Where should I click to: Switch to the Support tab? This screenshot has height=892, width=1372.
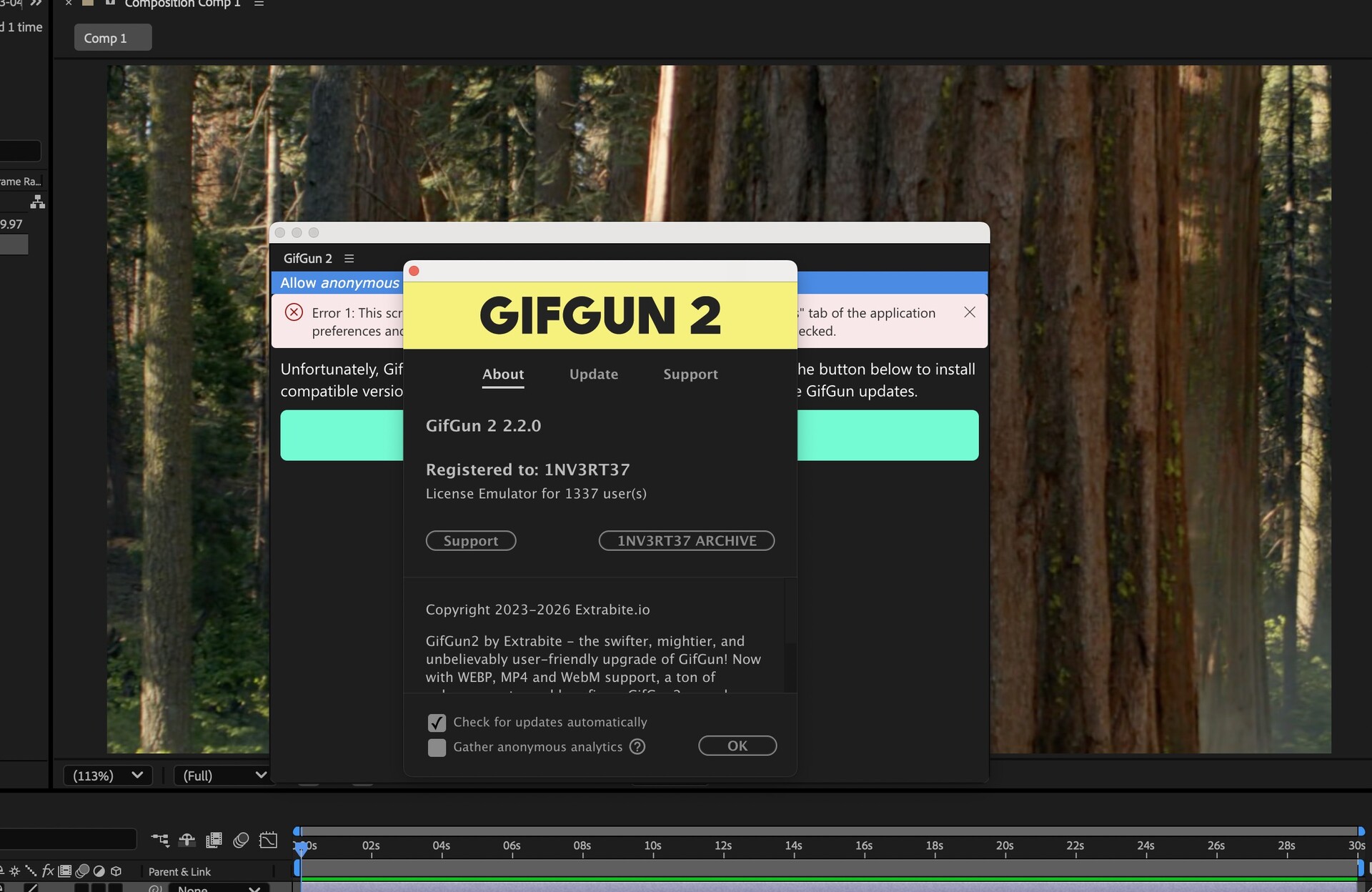click(690, 375)
